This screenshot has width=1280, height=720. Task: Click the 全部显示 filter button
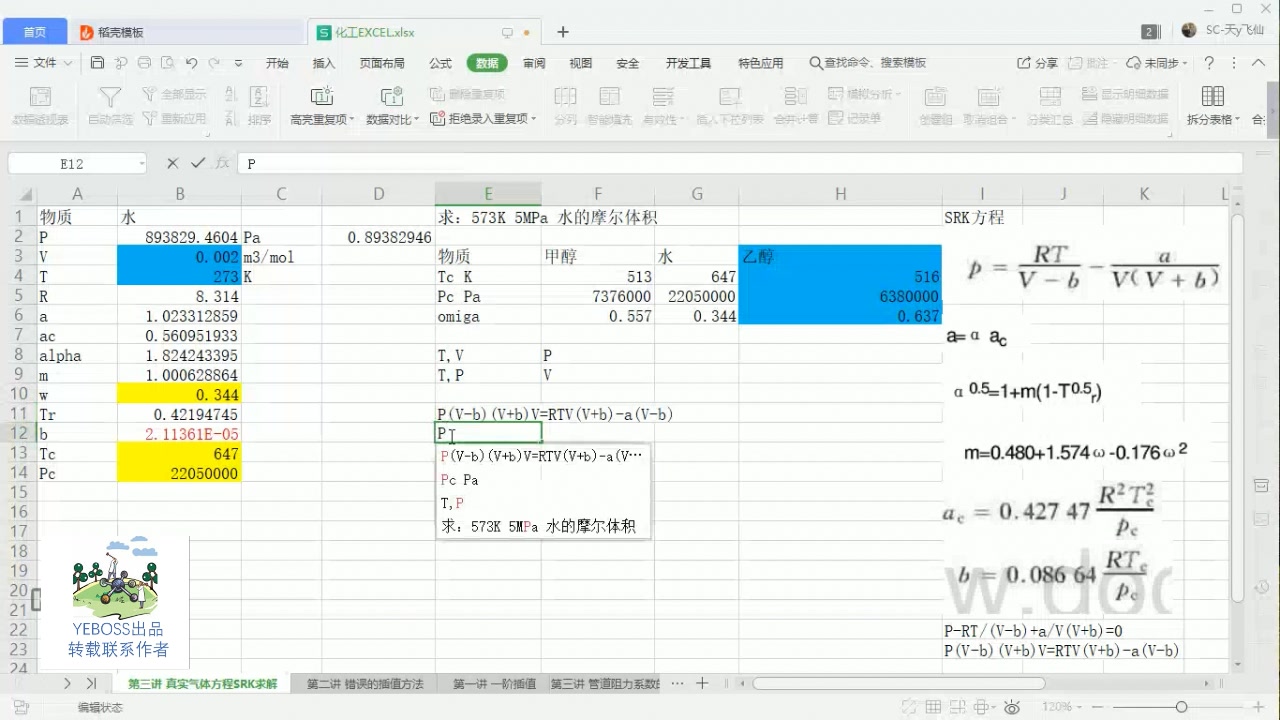(174, 94)
